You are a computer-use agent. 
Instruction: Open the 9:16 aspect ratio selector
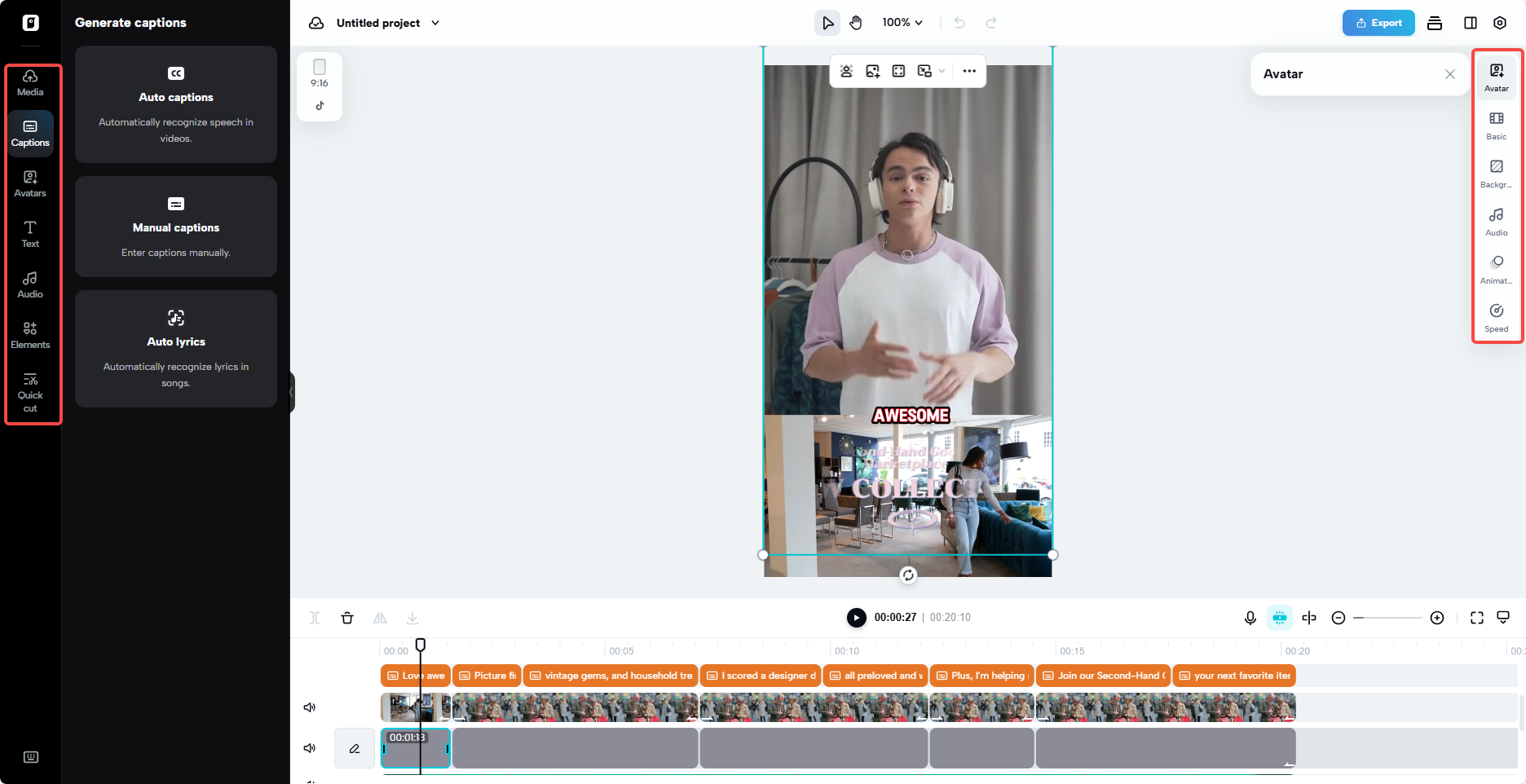(320, 73)
